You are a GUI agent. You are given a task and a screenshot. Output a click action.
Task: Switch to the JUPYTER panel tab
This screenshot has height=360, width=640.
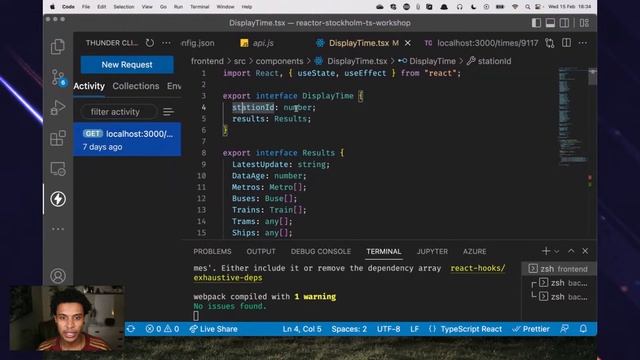click(432, 251)
